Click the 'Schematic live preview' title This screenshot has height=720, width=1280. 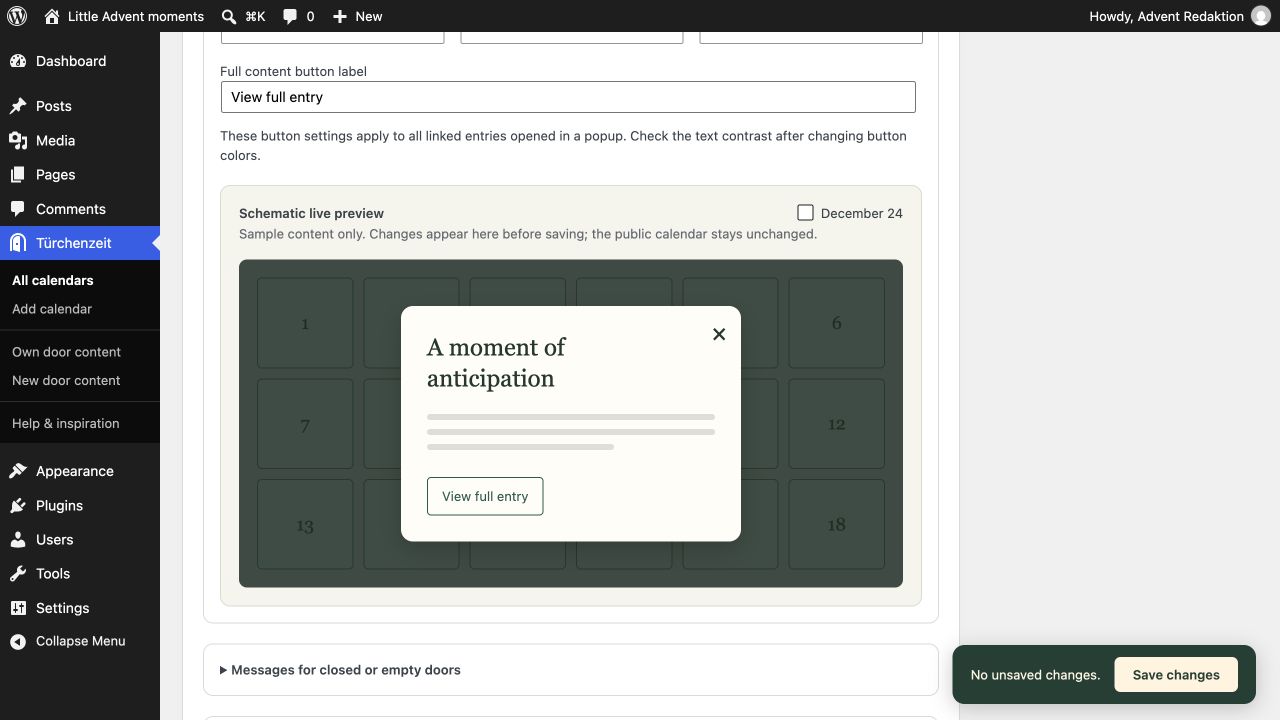click(x=311, y=213)
